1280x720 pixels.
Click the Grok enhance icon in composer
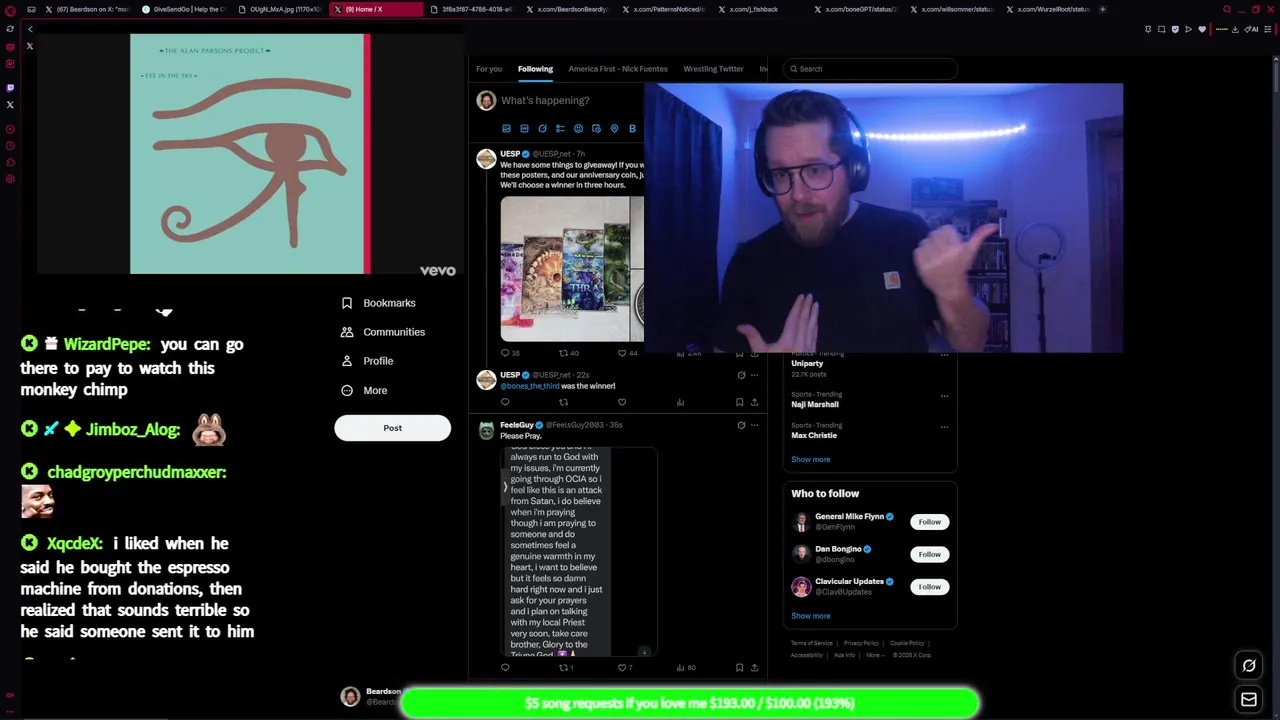click(542, 129)
